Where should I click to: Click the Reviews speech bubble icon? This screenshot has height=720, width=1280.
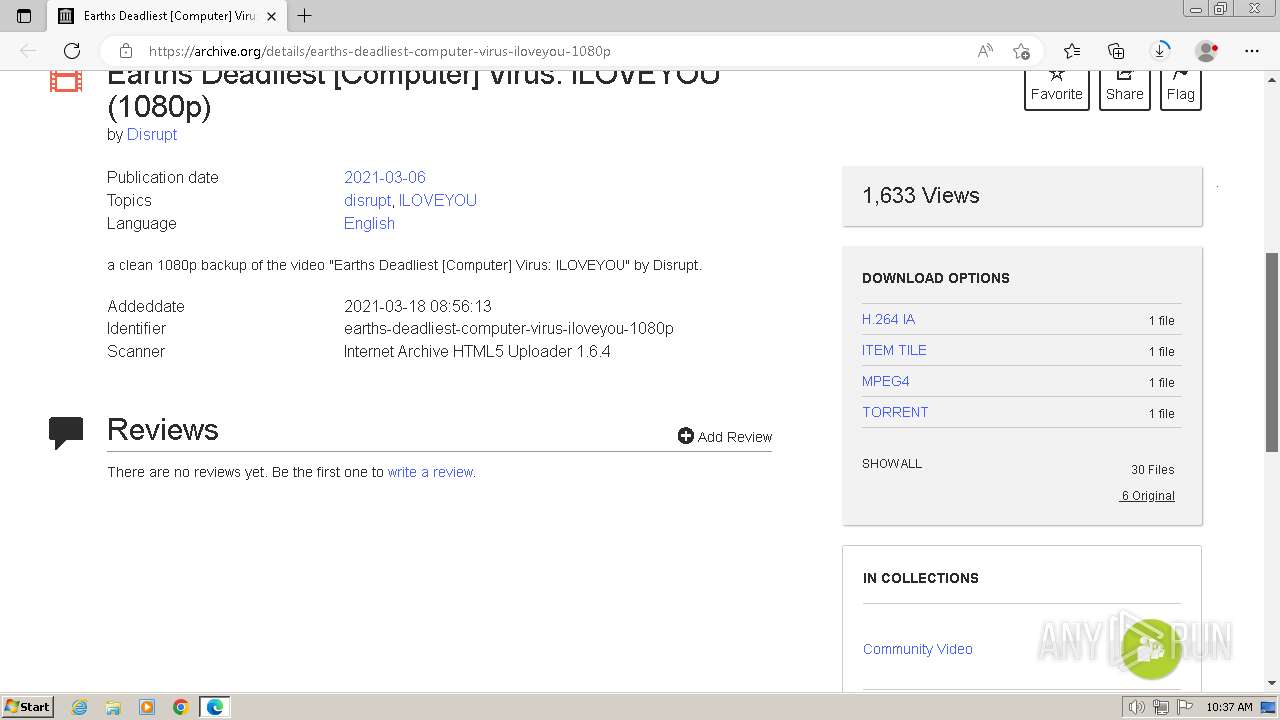tap(66, 432)
